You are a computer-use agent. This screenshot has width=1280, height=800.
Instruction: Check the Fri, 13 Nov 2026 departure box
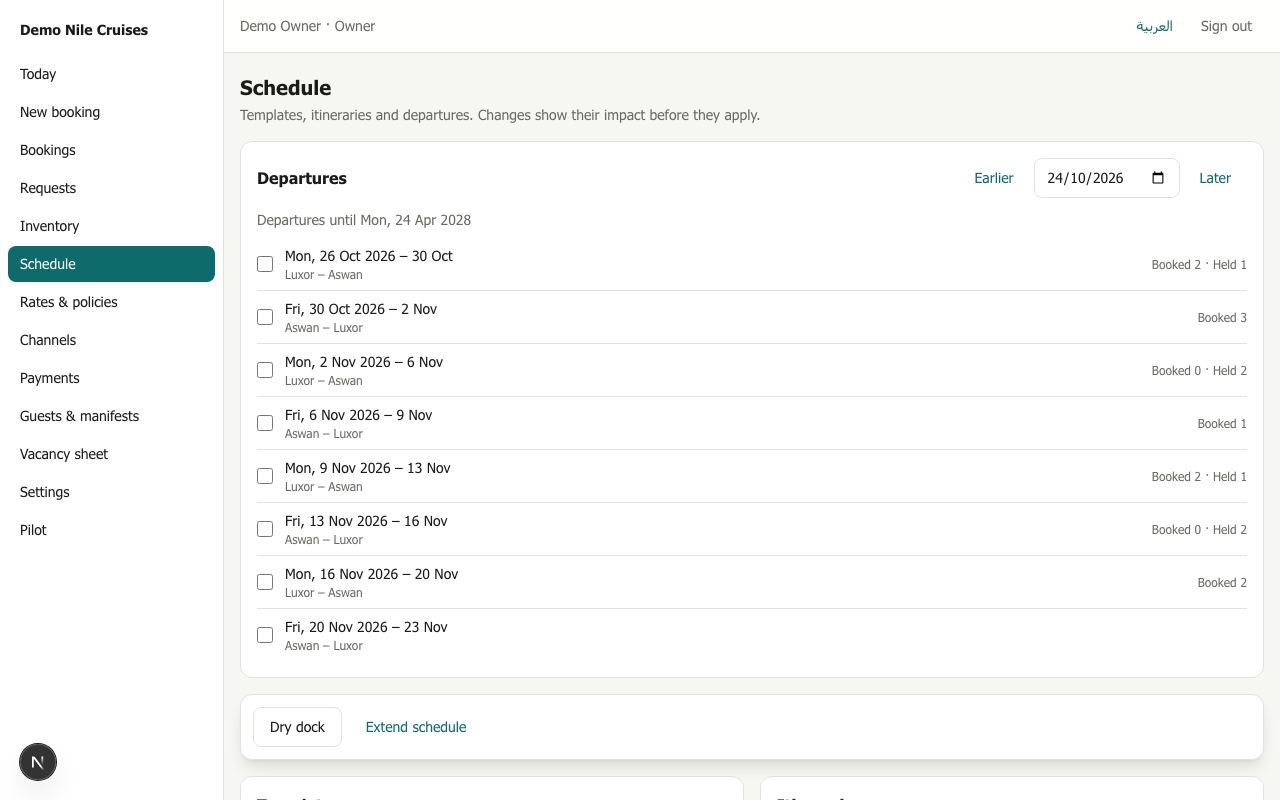click(265, 529)
